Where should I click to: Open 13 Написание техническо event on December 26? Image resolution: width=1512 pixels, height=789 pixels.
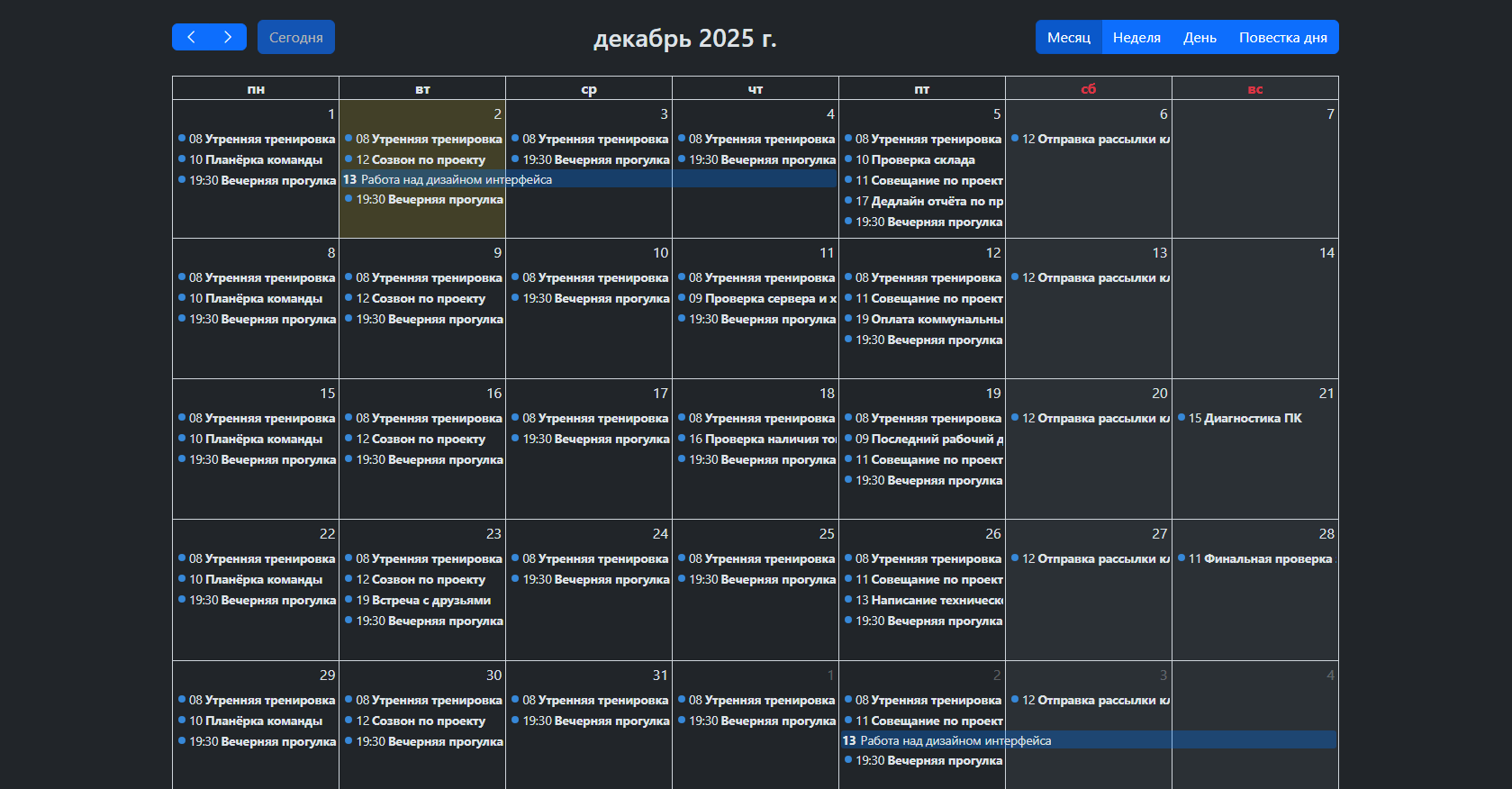[x=922, y=600]
